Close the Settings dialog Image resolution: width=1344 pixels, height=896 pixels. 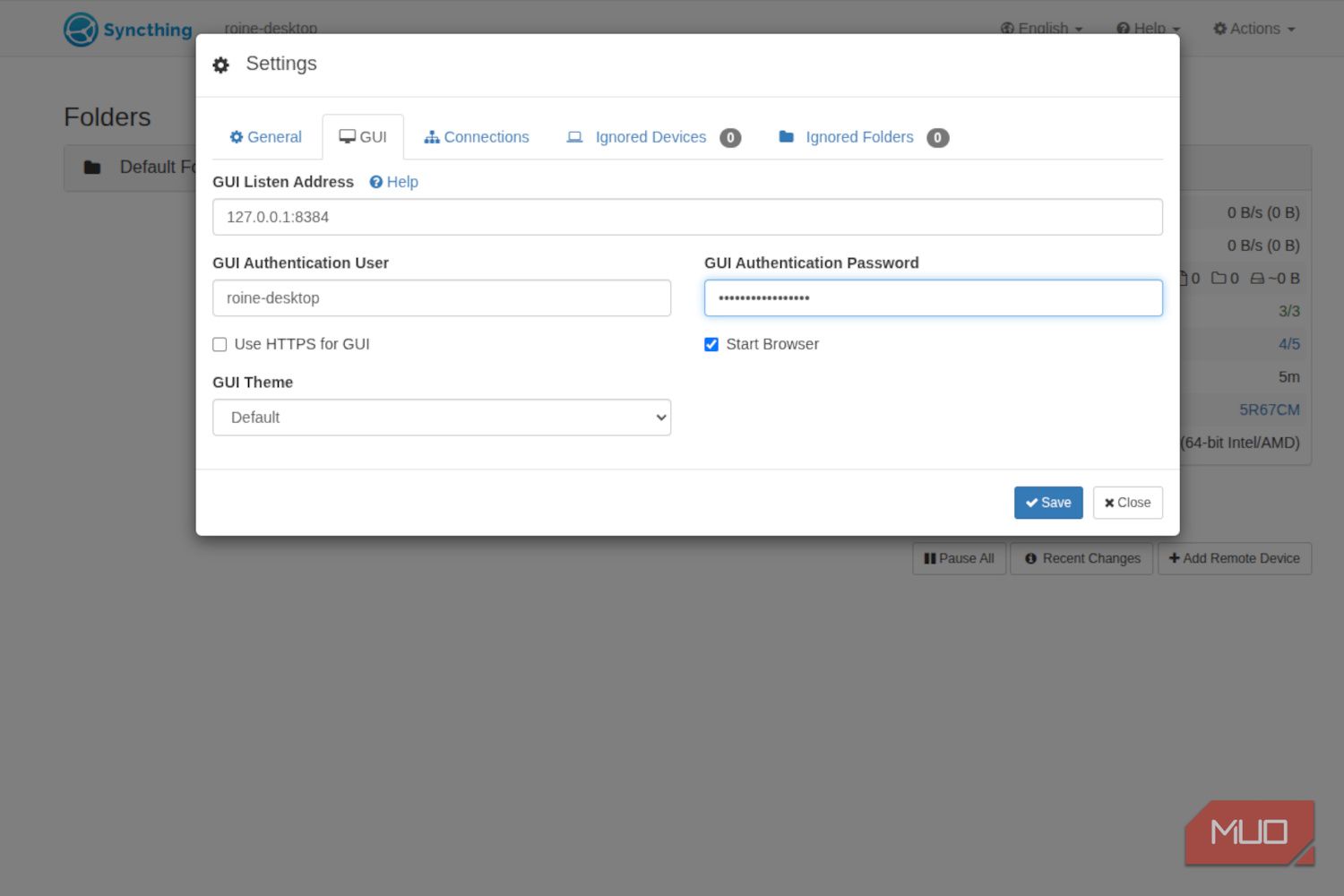tap(1128, 503)
